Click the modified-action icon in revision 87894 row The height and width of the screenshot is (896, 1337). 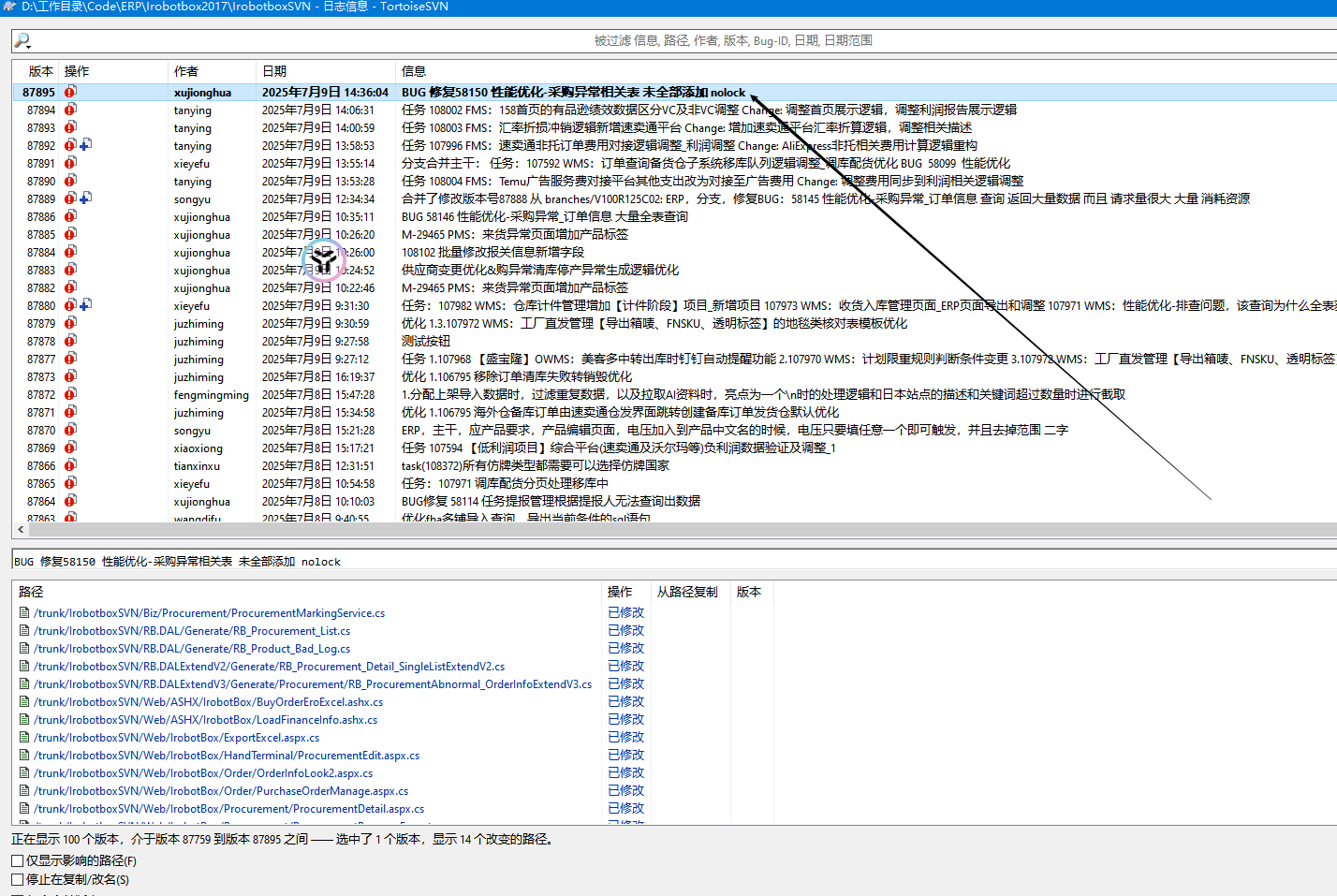70,110
